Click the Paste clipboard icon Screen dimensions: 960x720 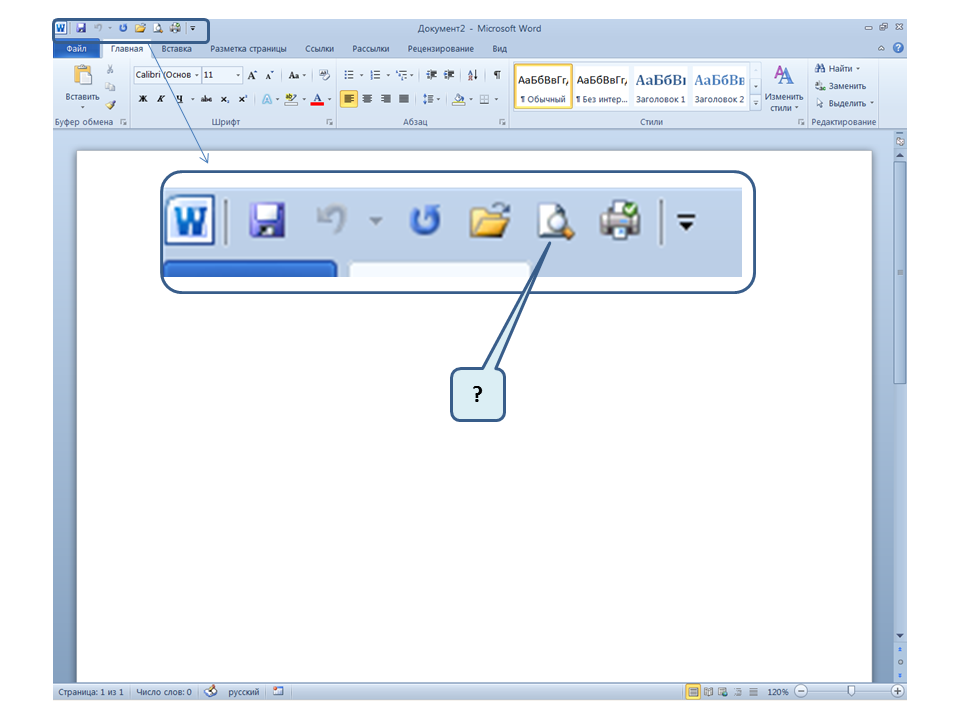tap(82, 76)
